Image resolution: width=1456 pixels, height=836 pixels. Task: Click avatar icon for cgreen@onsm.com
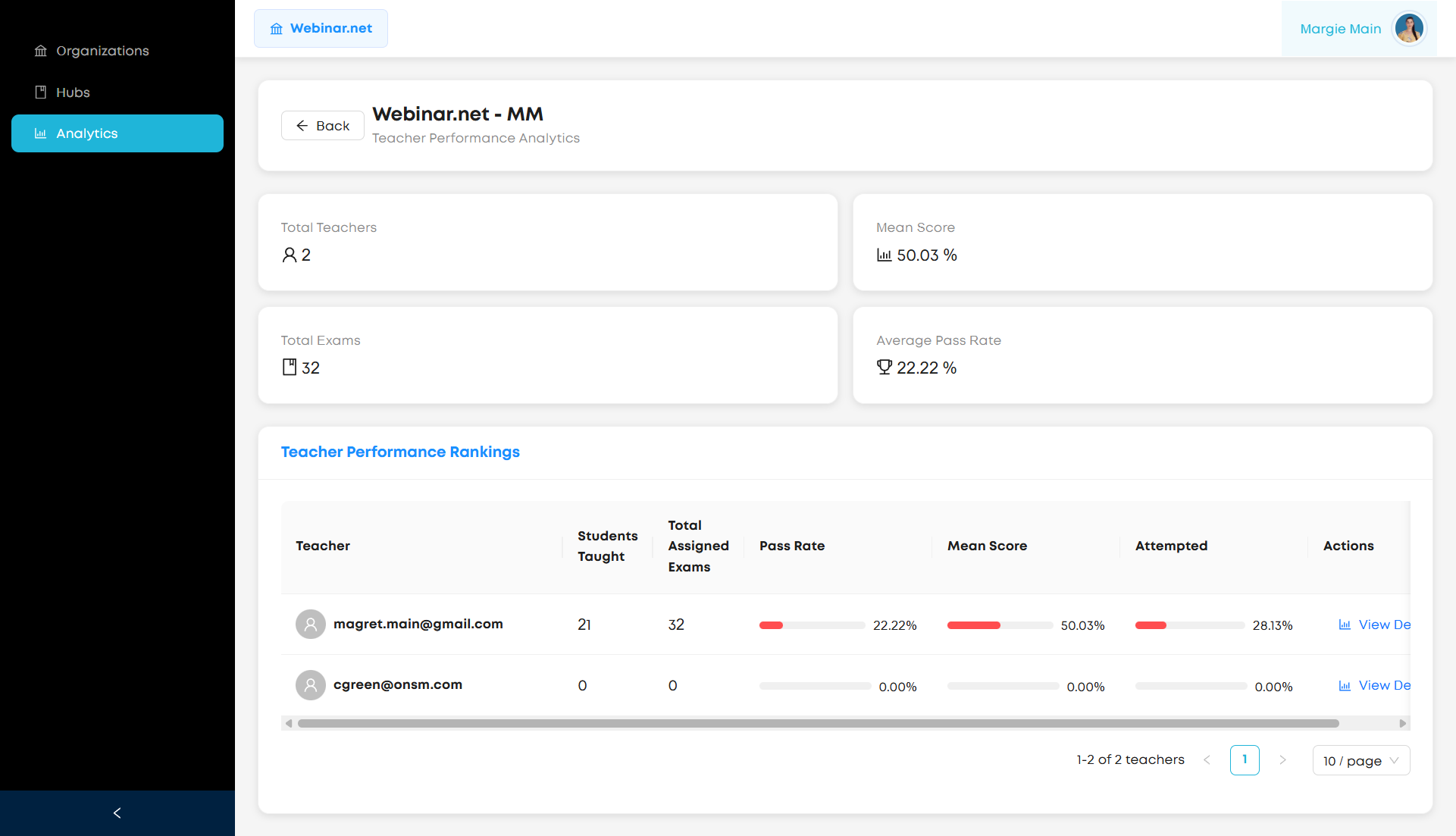point(311,685)
